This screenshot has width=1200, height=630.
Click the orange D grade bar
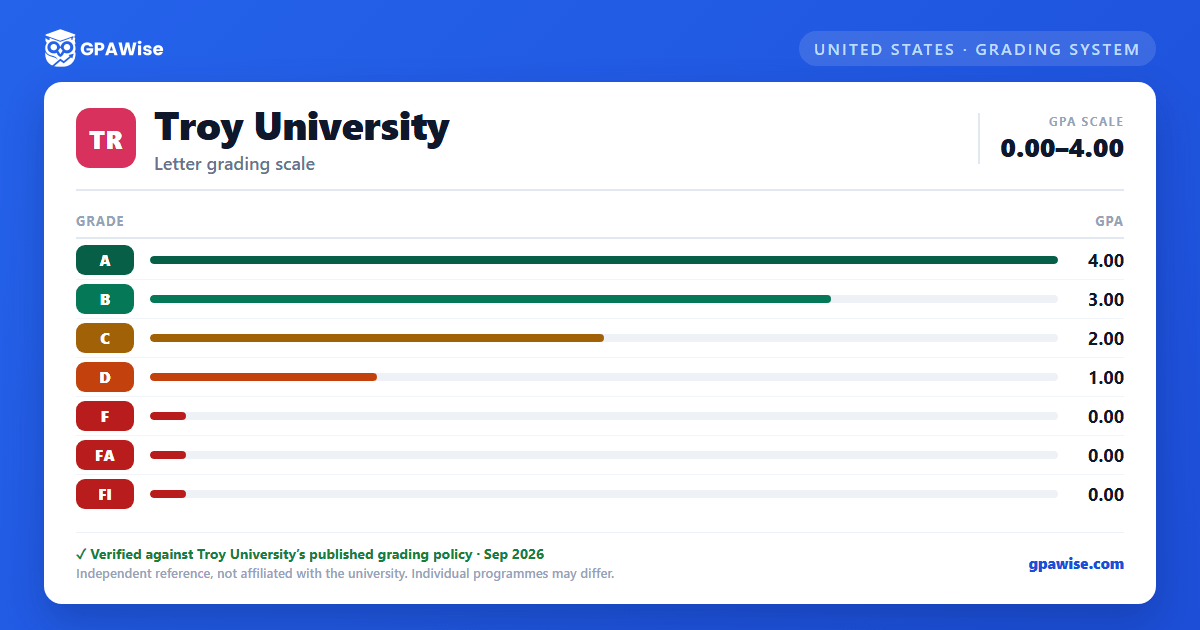point(263,377)
